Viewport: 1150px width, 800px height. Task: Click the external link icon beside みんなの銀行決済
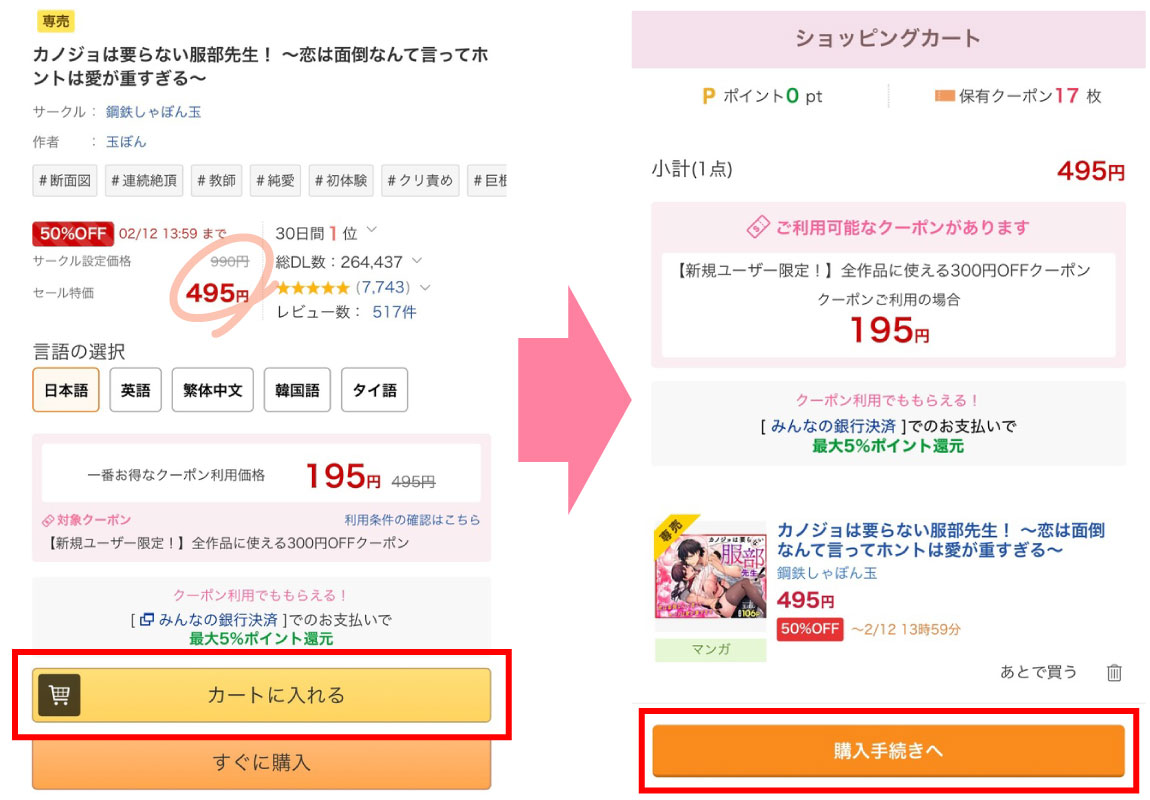click(x=146, y=620)
